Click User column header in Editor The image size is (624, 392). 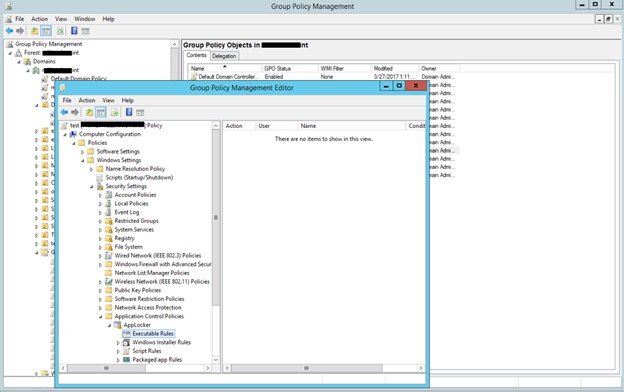(277, 126)
